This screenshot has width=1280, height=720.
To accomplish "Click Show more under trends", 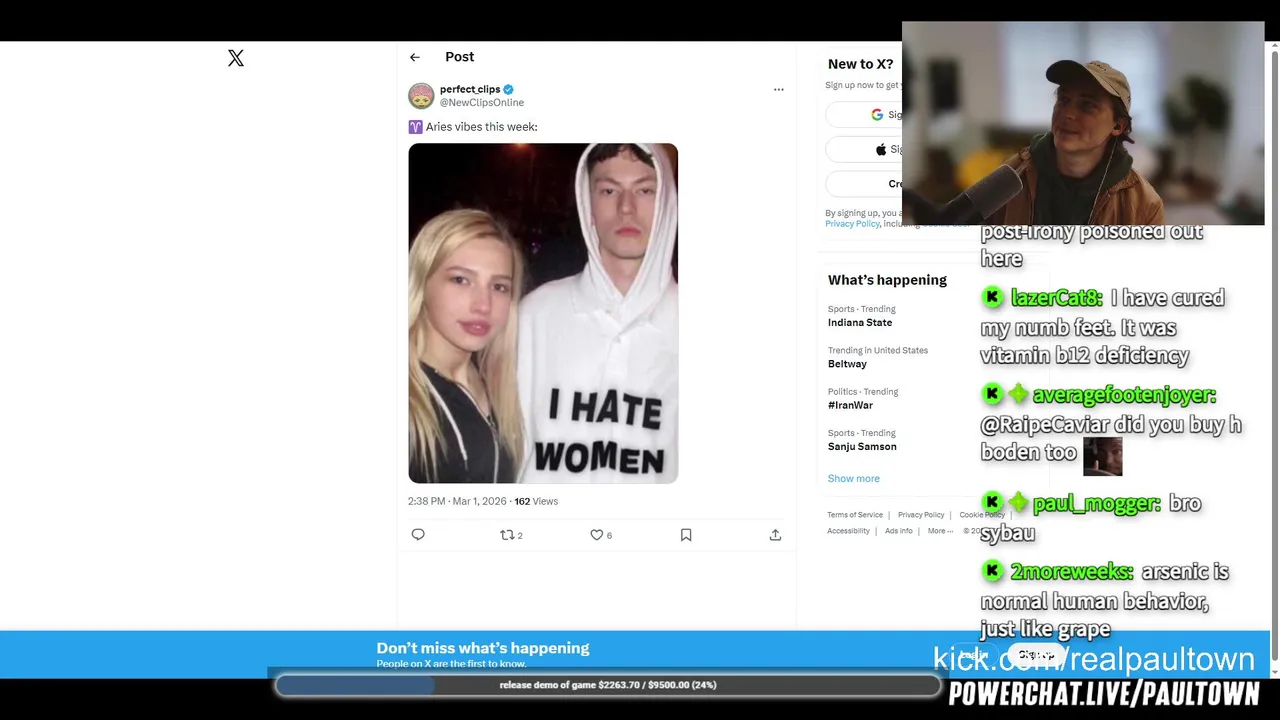I will (x=854, y=478).
